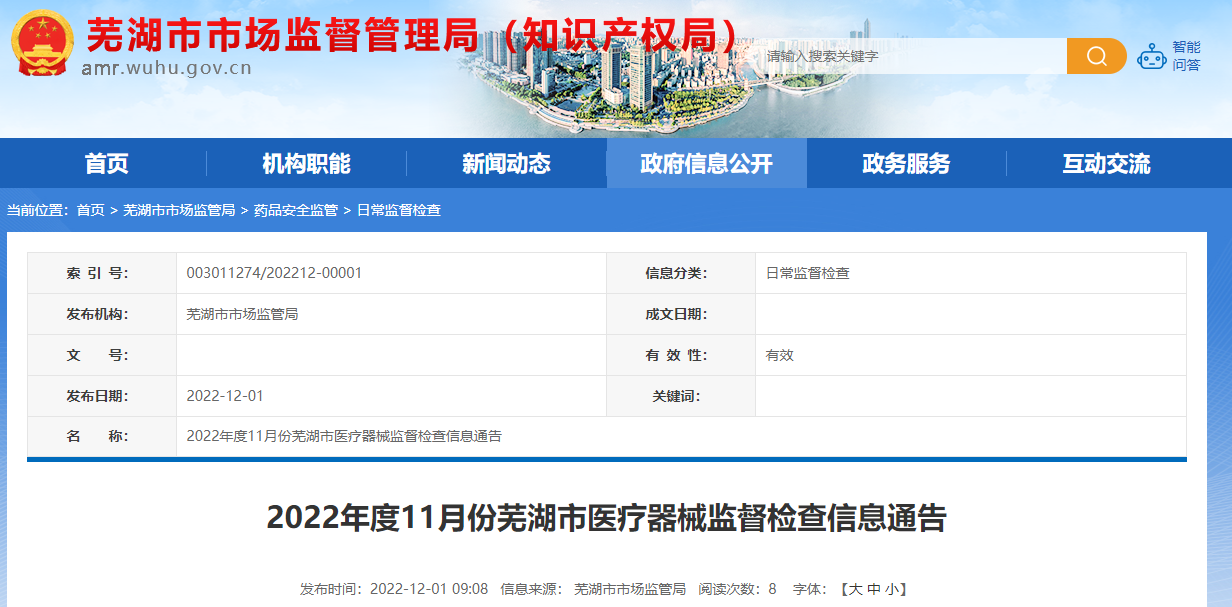1232x607 pixels.
Task: Click the site title 芜湖市市场监督管理局
Action: tap(283, 37)
